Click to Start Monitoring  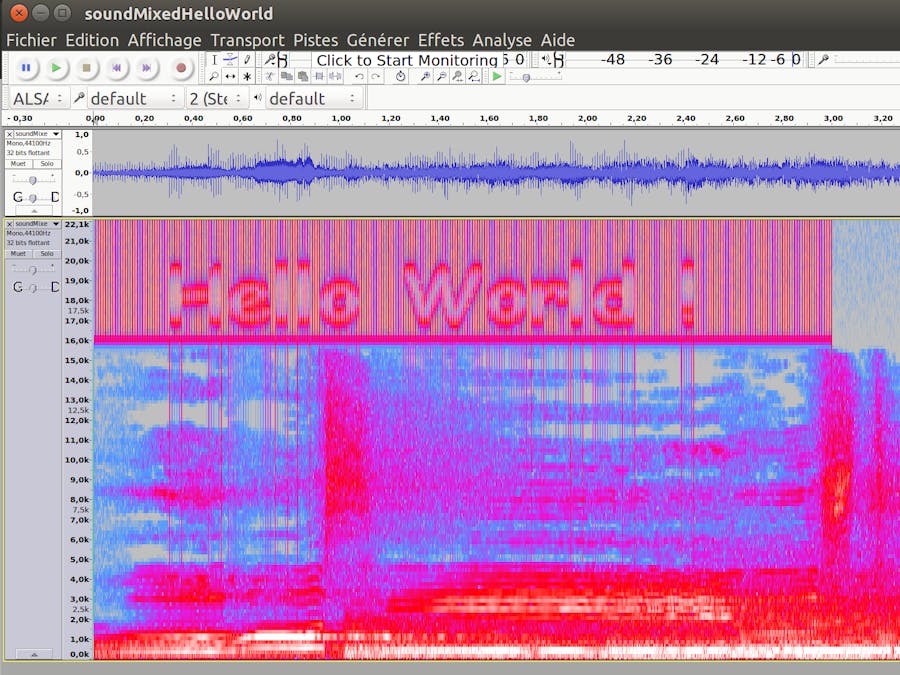point(405,60)
